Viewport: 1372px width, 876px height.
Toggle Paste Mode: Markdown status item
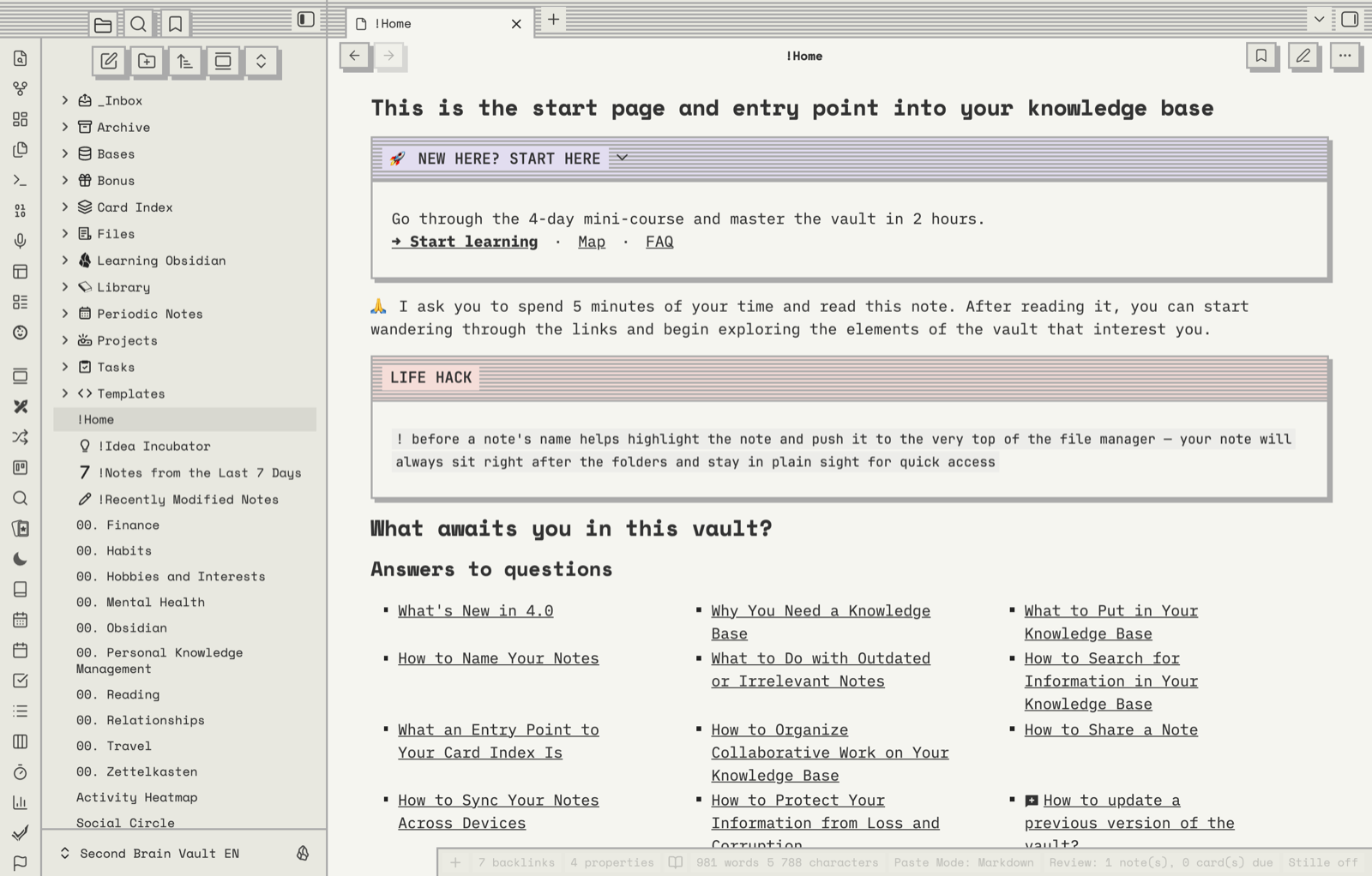pyautogui.click(x=964, y=862)
